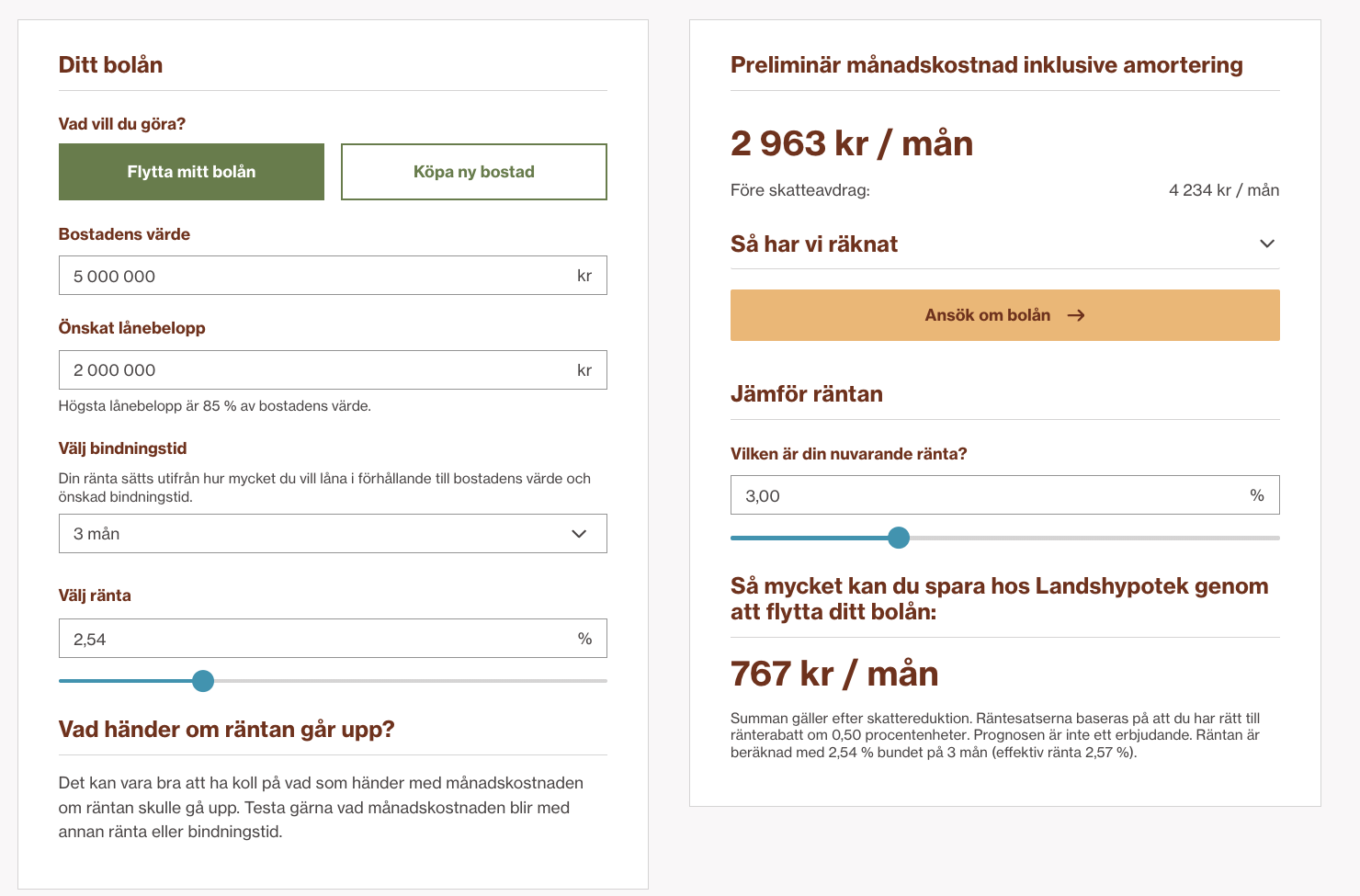Click the percent symbol in Välj ränta field
Viewport: 1360px width, 896px height.
(584, 639)
